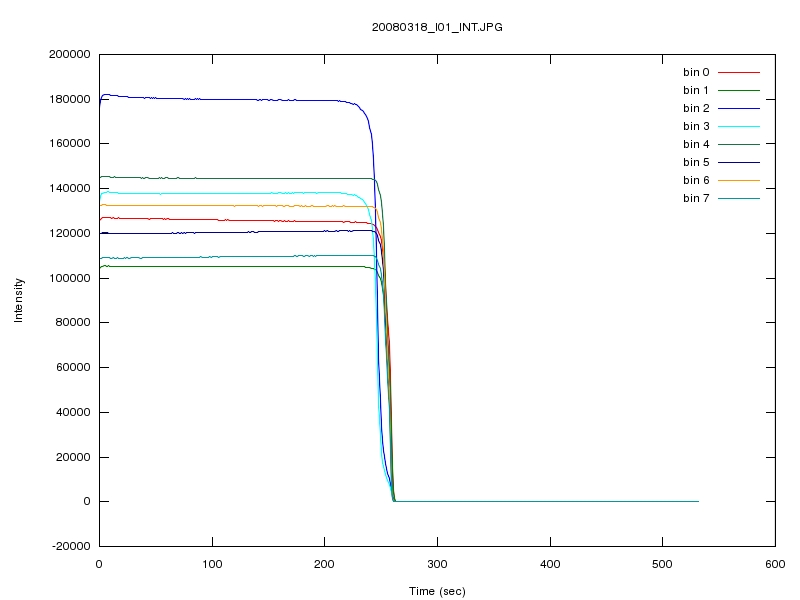The width and height of the screenshot is (800, 600).
Task: Click the plot title 20080318_I01_INT.JPG
Action: [437, 28]
